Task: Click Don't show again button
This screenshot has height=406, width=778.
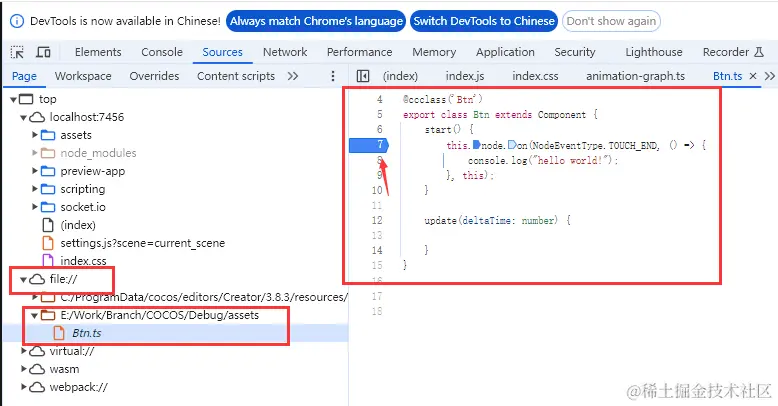Action: click(611, 21)
